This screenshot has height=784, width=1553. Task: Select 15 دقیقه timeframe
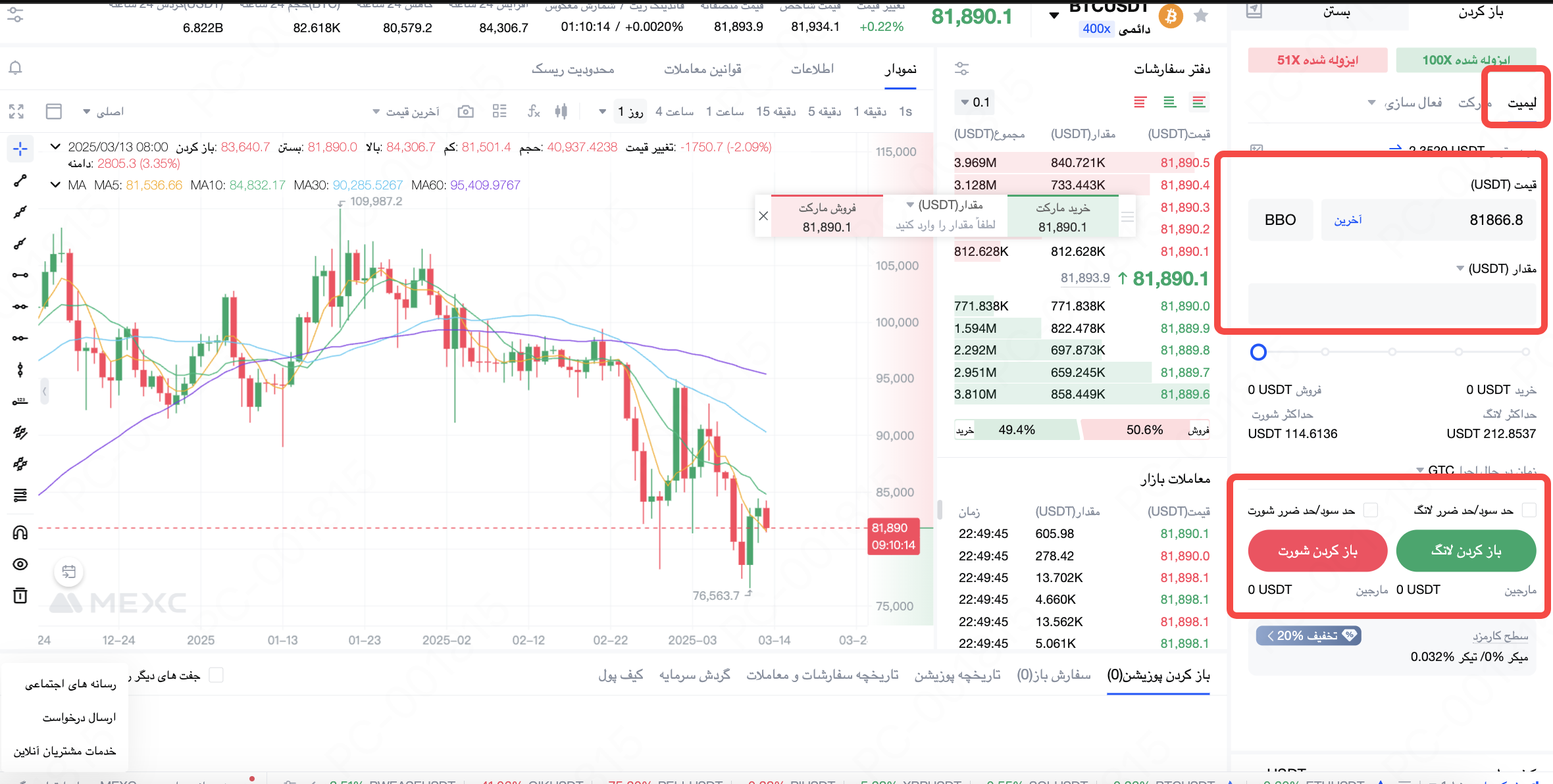(776, 112)
